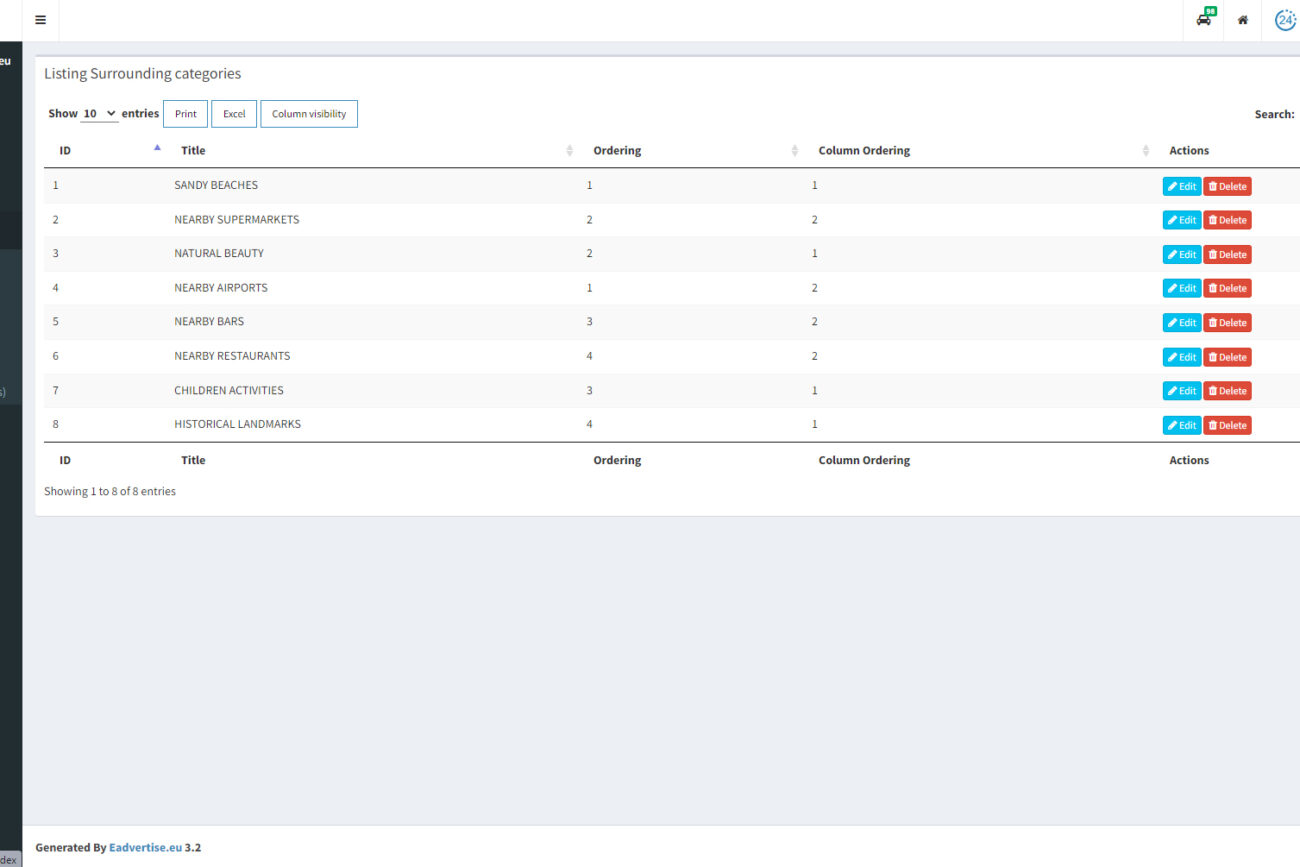Open the car notifications icon with badge

click(1204, 20)
